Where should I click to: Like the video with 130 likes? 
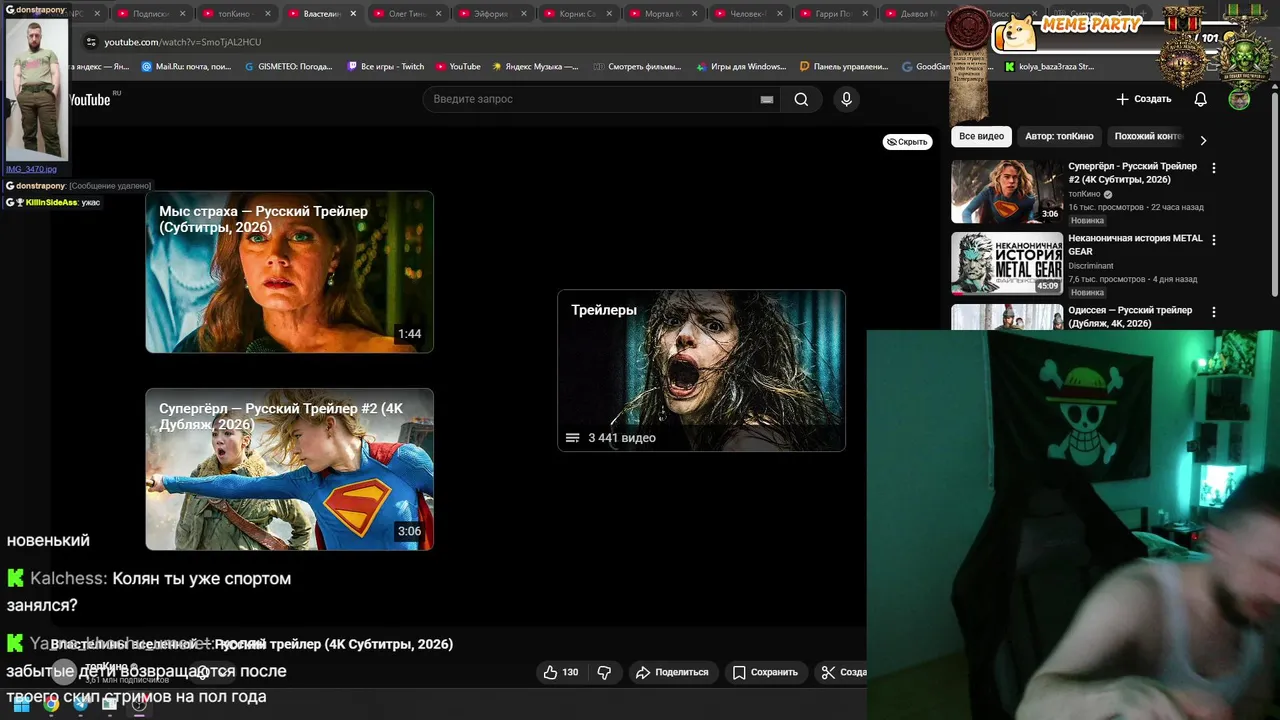tap(561, 672)
